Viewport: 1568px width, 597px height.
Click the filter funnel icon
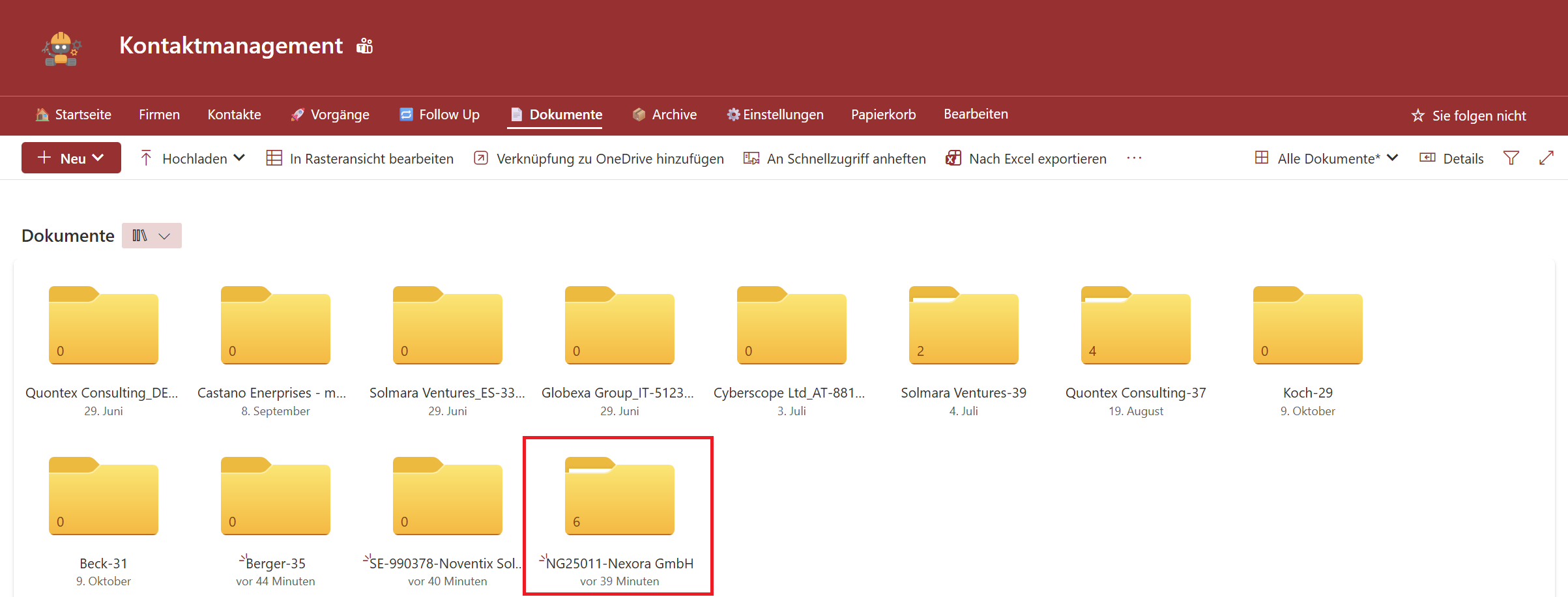pos(1511,158)
